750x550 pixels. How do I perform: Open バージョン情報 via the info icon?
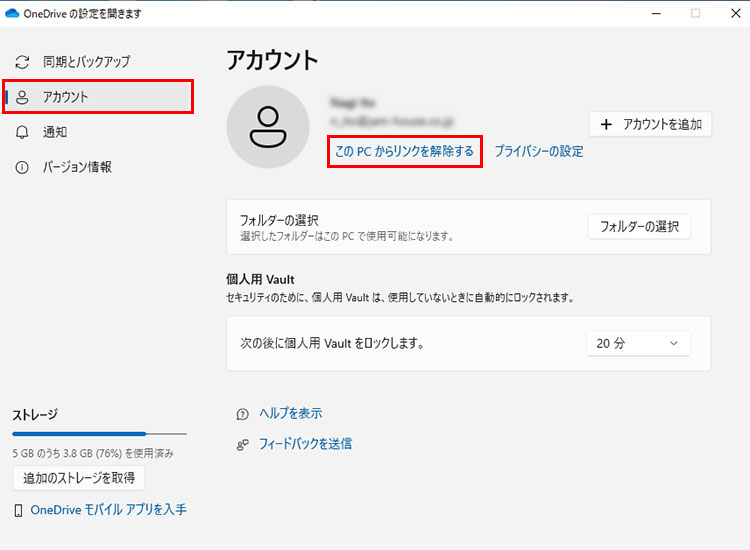click(x=22, y=167)
